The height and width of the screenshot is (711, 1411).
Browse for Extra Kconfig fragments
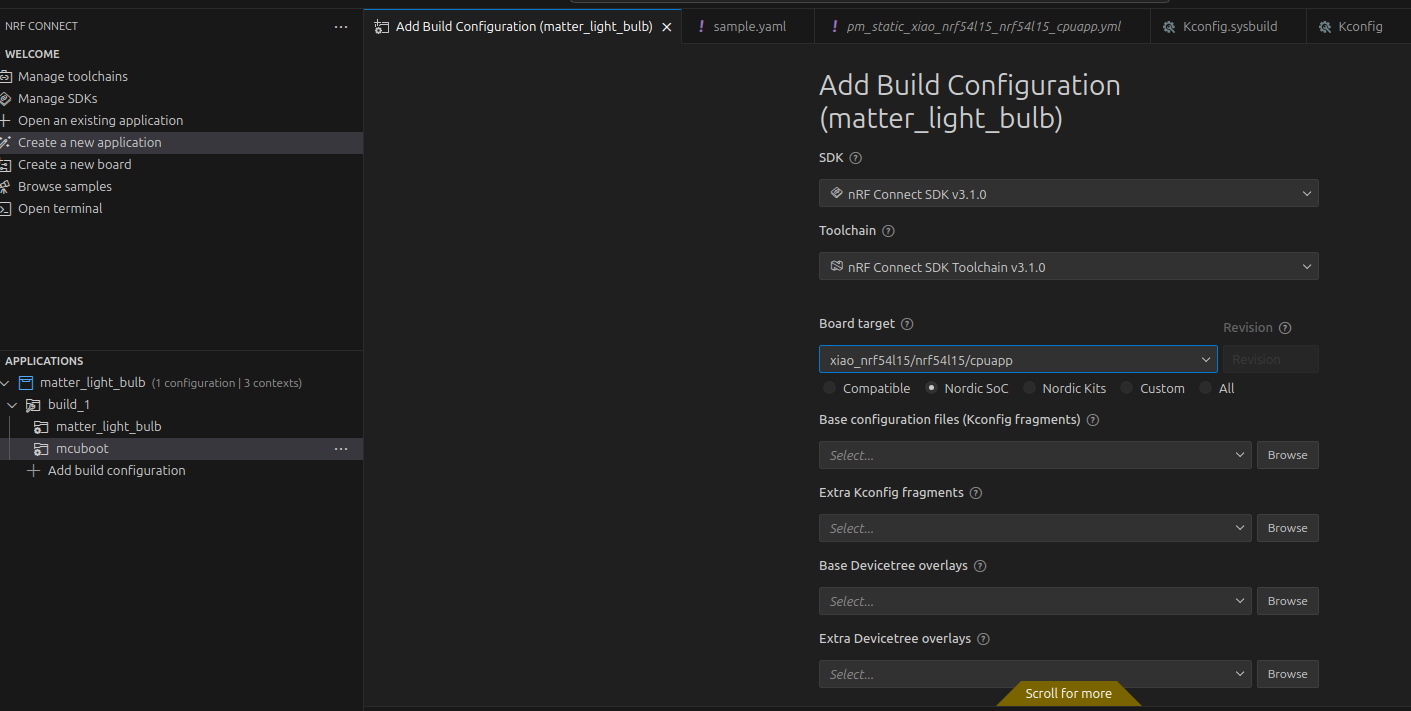[1287, 528]
